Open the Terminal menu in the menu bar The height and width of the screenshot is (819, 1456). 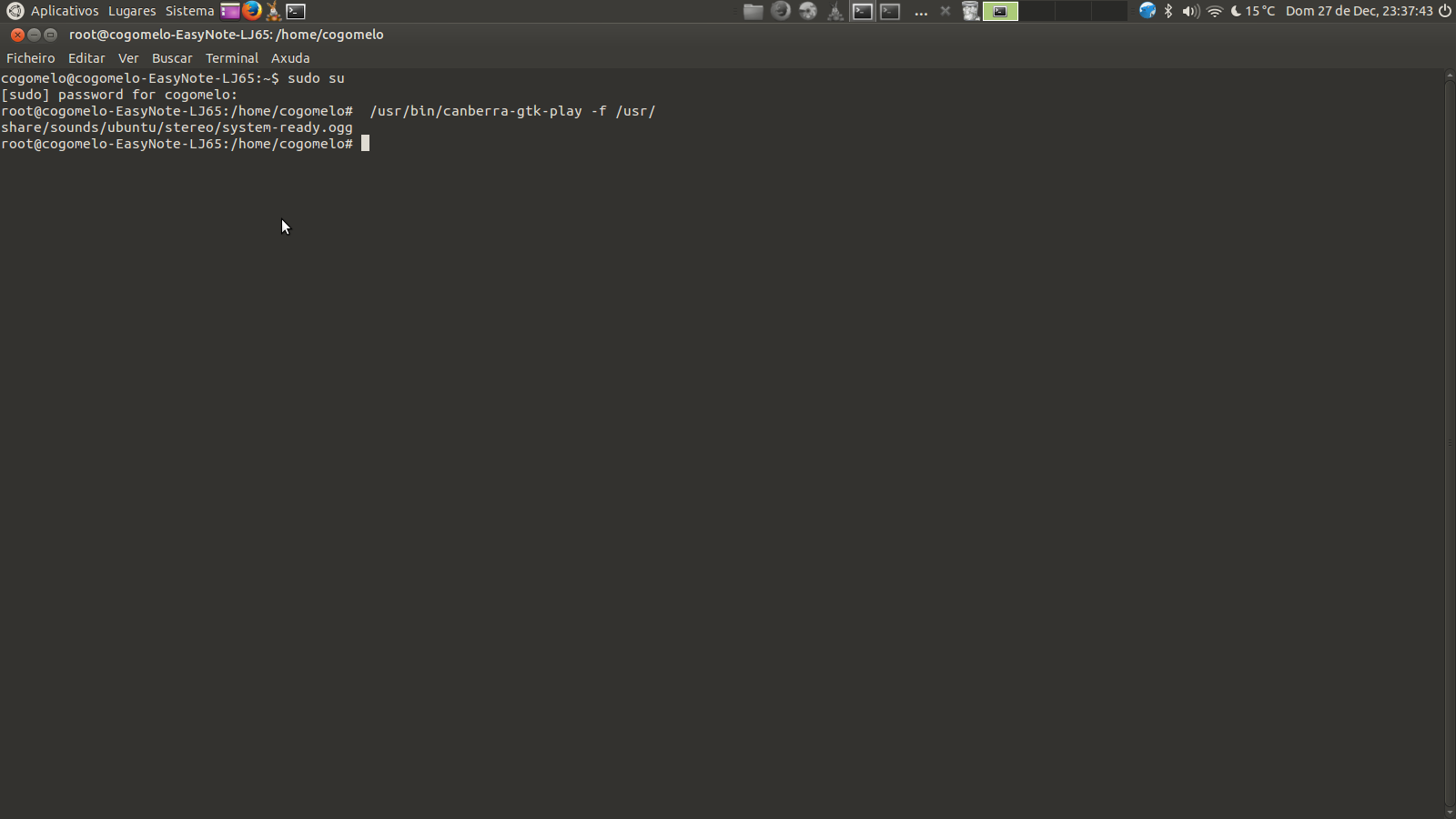click(x=232, y=58)
